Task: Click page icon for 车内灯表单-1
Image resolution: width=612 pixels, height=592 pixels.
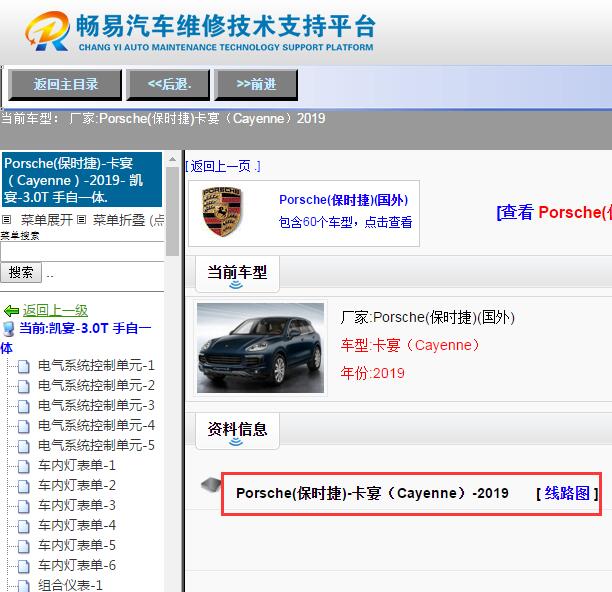Action: pos(24,466)
